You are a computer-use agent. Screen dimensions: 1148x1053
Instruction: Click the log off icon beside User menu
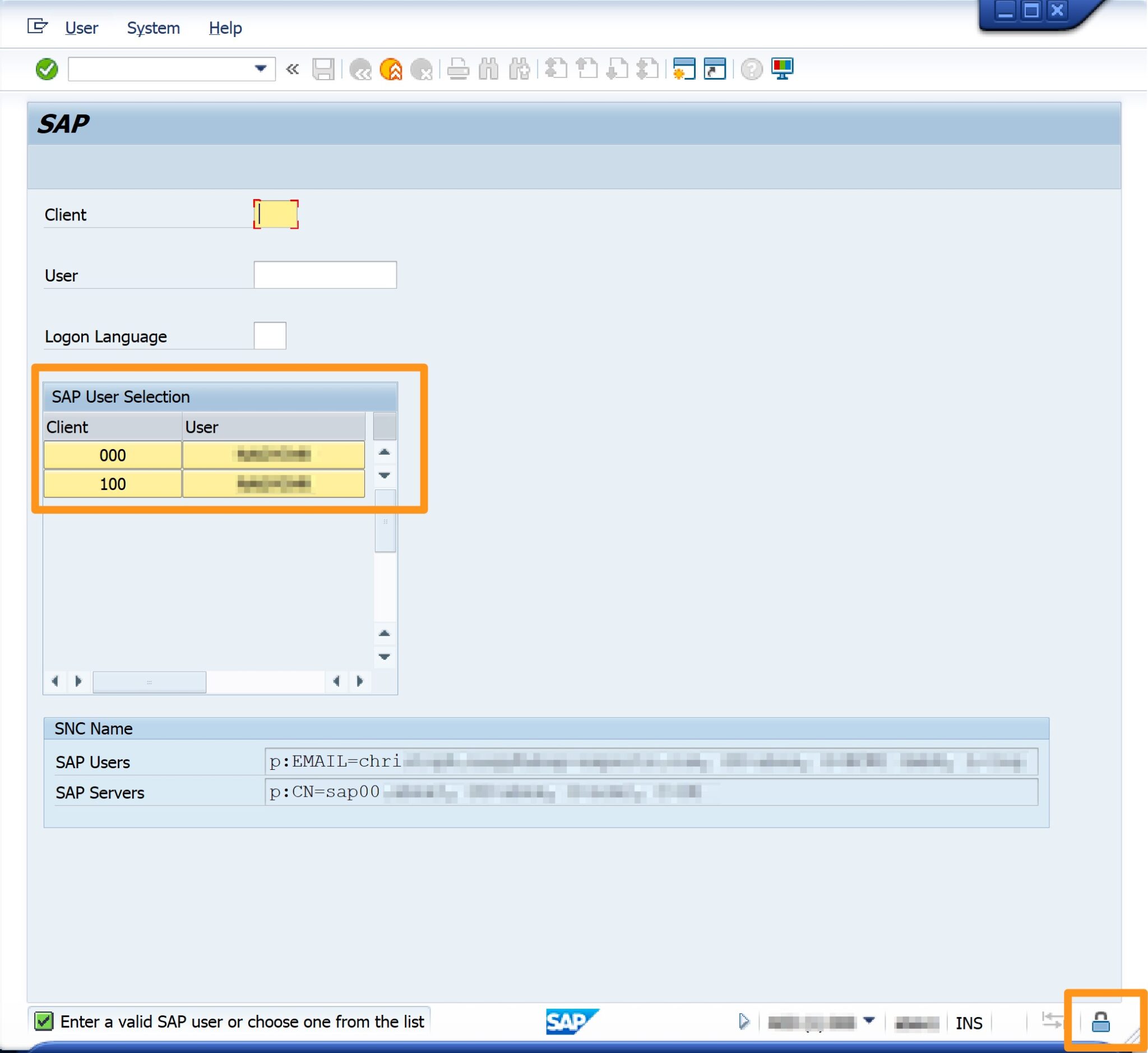click(x=38, y=26)
